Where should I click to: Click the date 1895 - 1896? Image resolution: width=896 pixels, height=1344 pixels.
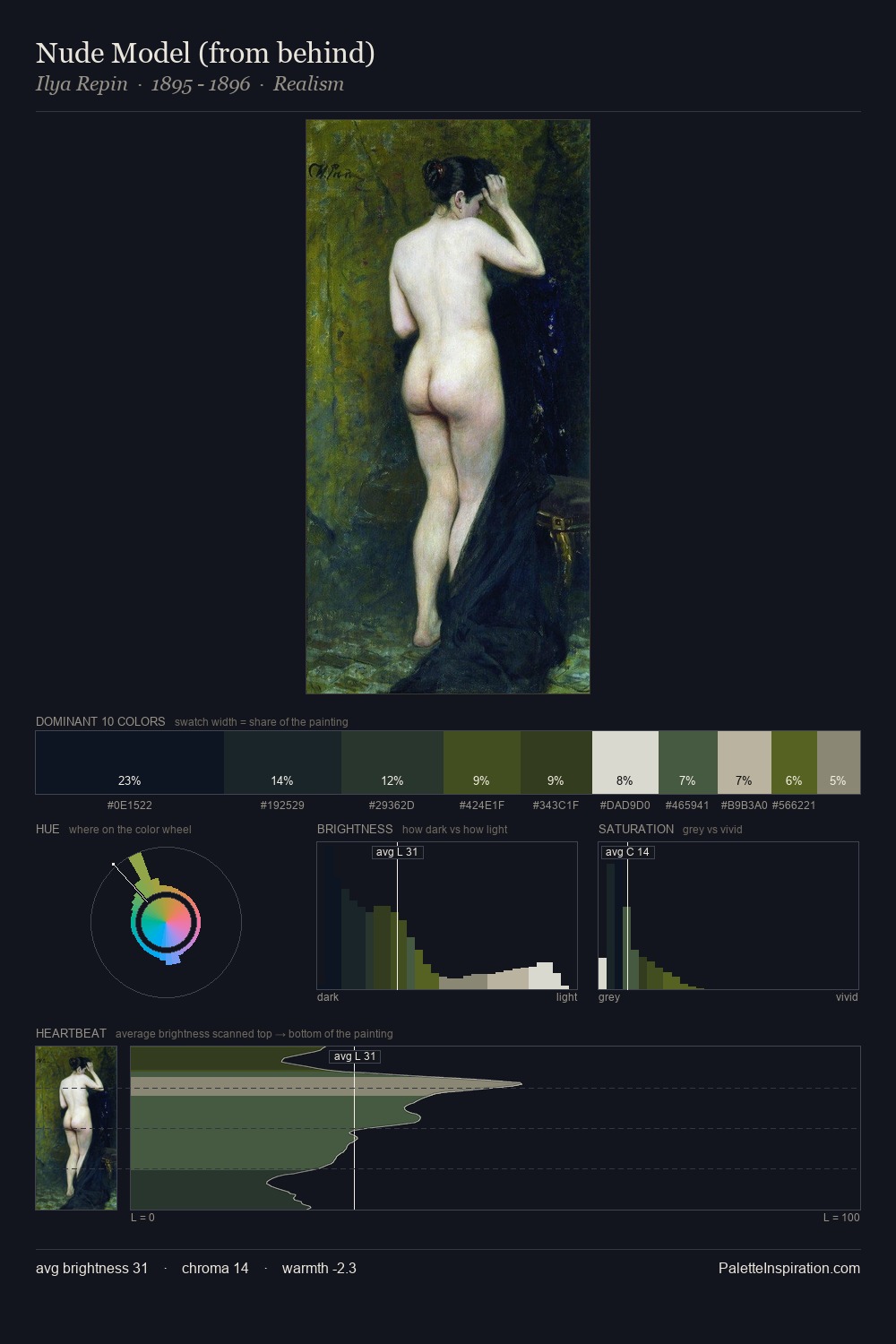coord(201,84)
